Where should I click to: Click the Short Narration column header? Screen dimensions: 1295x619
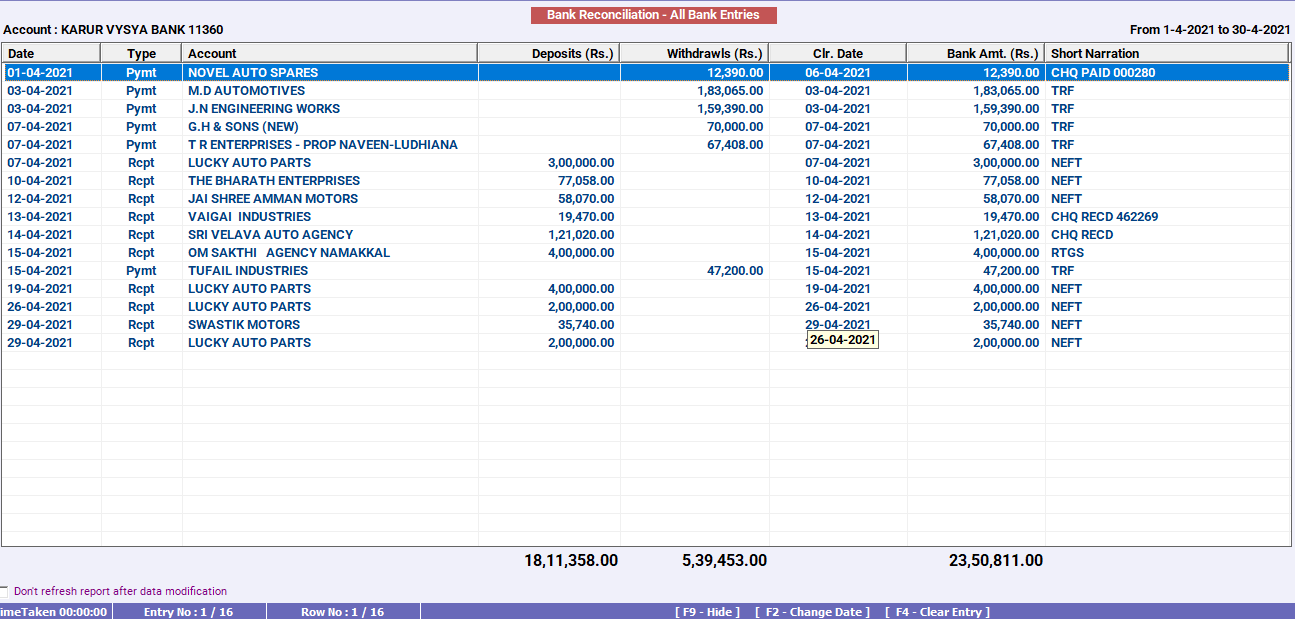[1100, 52]
